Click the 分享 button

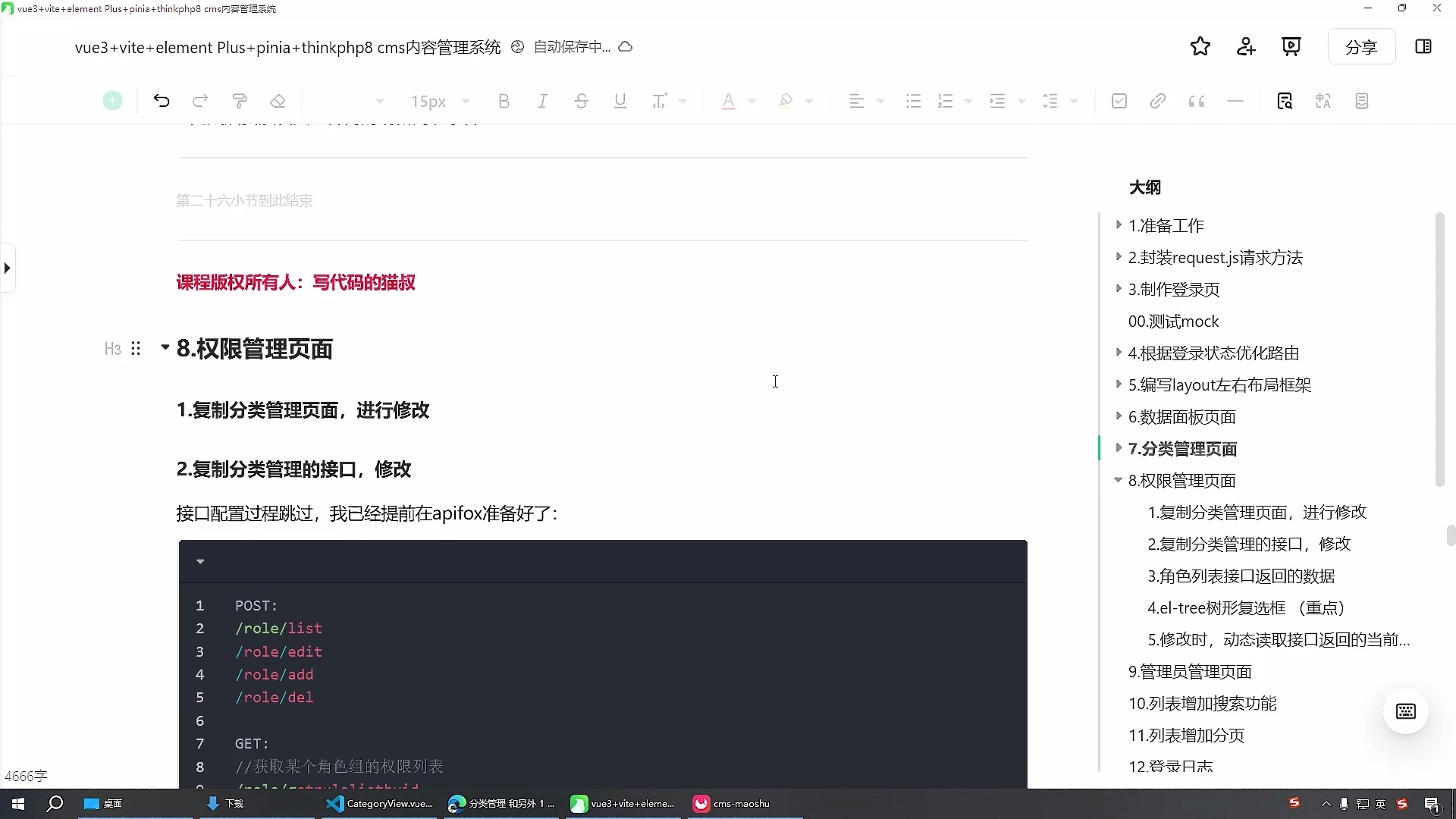1361,46
